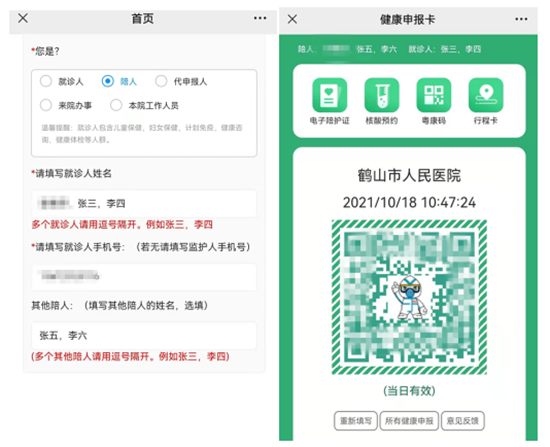
Task: Tap the health declaration QR code
Action: [409, 297]
